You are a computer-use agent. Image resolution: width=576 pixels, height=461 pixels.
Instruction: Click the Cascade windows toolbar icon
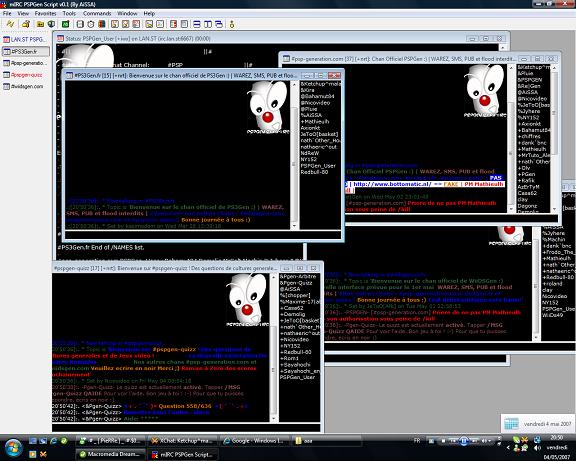pyautogui.click(x=219, y=24)
